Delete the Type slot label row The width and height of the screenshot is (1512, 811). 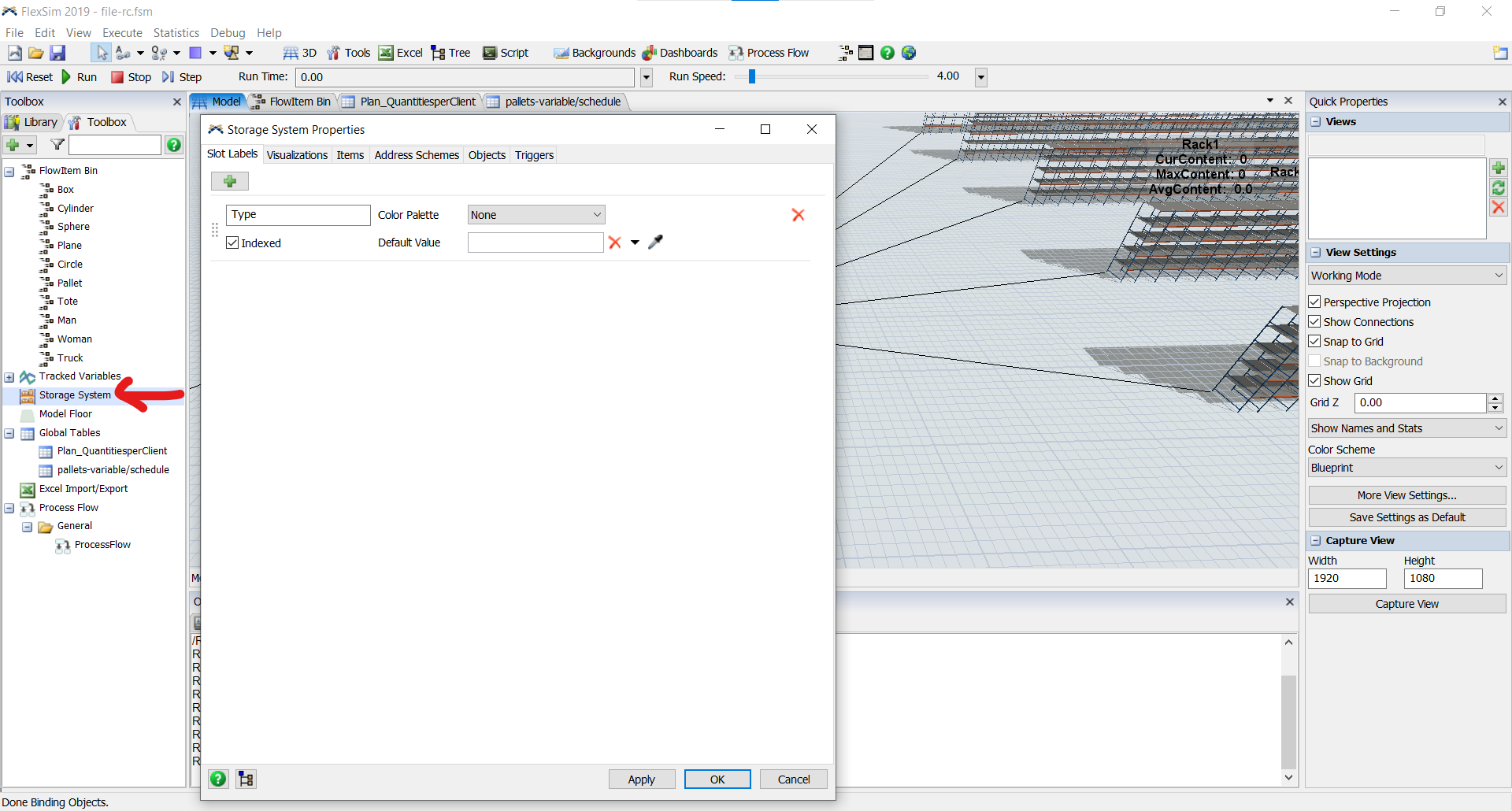[798, 215]
